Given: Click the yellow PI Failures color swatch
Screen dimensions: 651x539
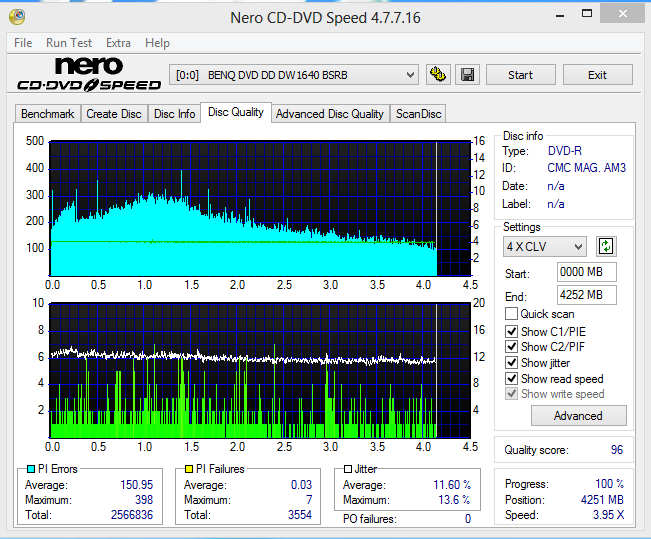Looking at the screenshot, I should (189, 469).
